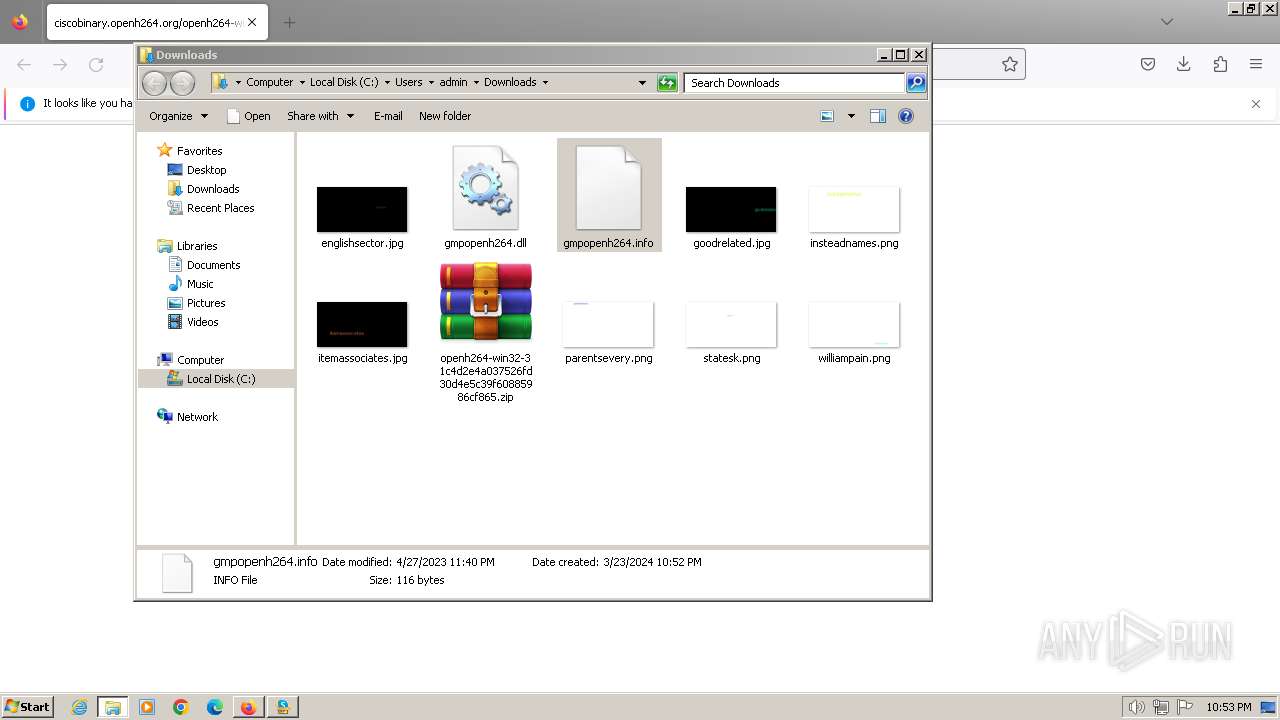
Task: Go back in Firefox browser
Action: click(x=24, y=64)
